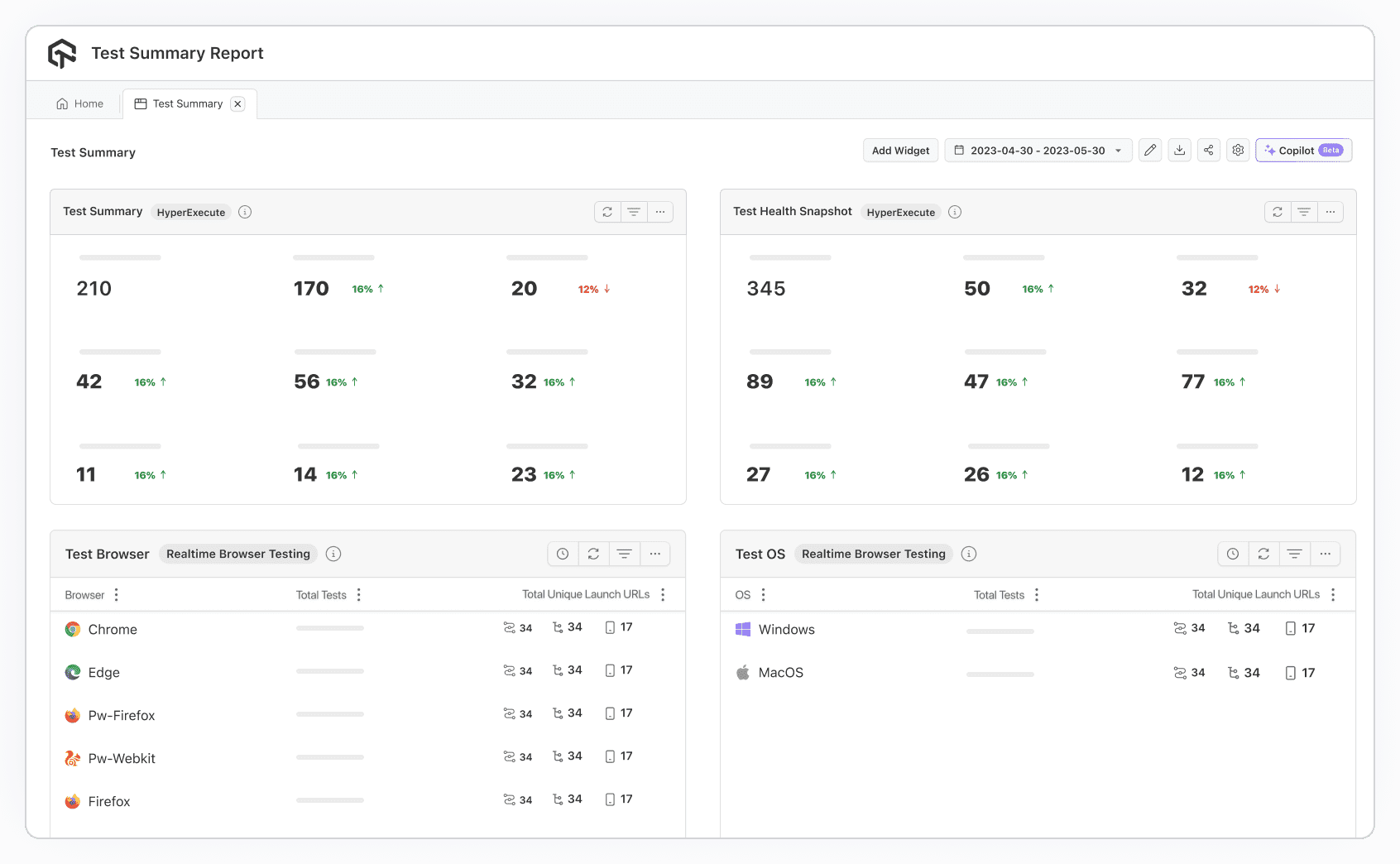
Task: Open Total Tests column menu in Test OS
Action: point(1037,594)
